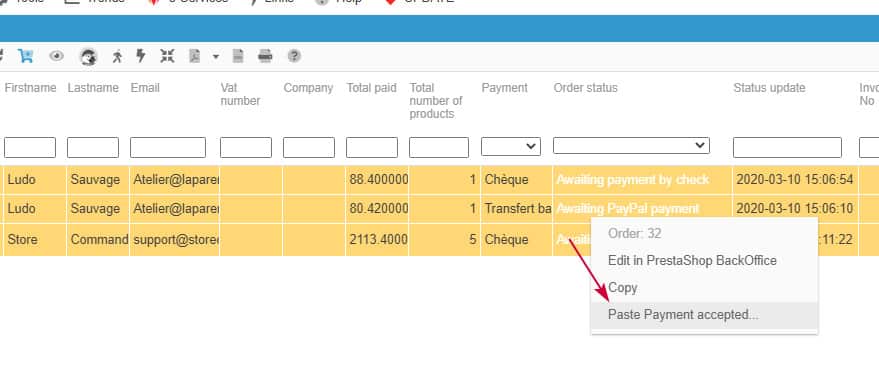Click the Status update filter input field
879x389 pixels.
point(788,147)
